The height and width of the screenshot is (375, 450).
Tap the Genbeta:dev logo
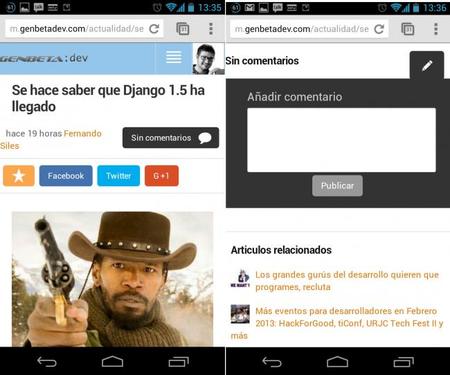click(x=44, y=59)
